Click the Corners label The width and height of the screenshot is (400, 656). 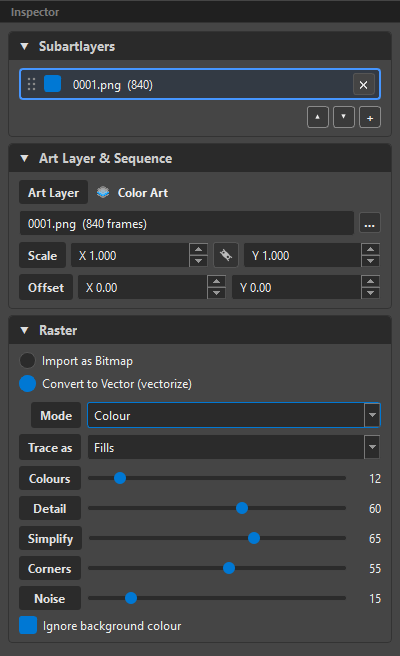point(50,569)
